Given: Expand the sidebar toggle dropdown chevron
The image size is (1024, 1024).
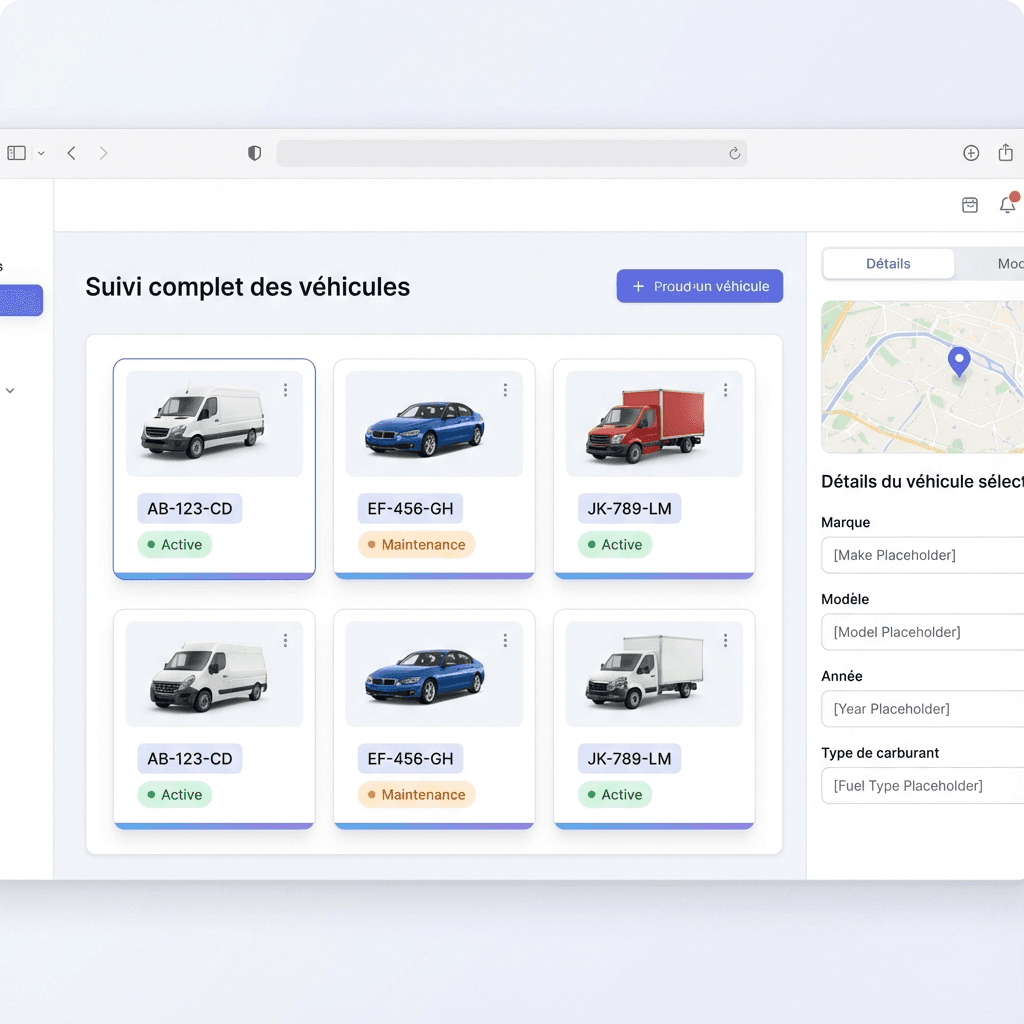Looking at the screenshot, I should (41, 153).
